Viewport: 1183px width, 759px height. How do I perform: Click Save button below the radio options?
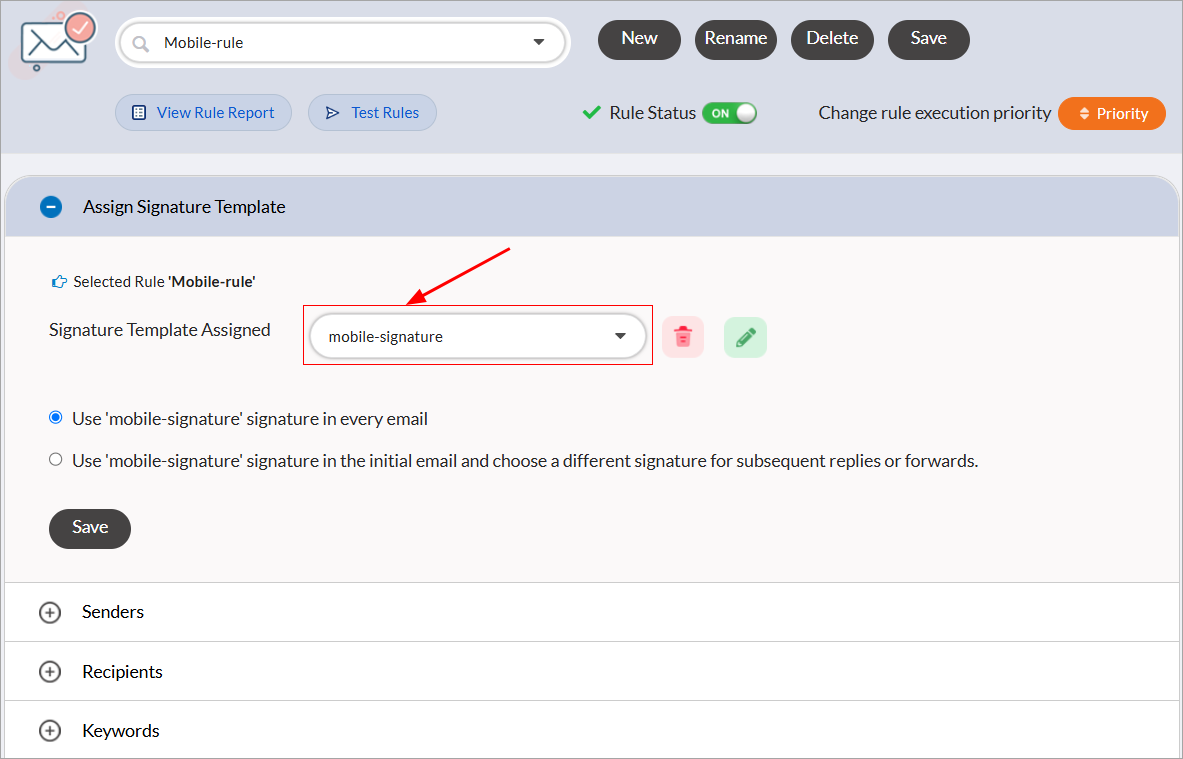coord(89,528)
